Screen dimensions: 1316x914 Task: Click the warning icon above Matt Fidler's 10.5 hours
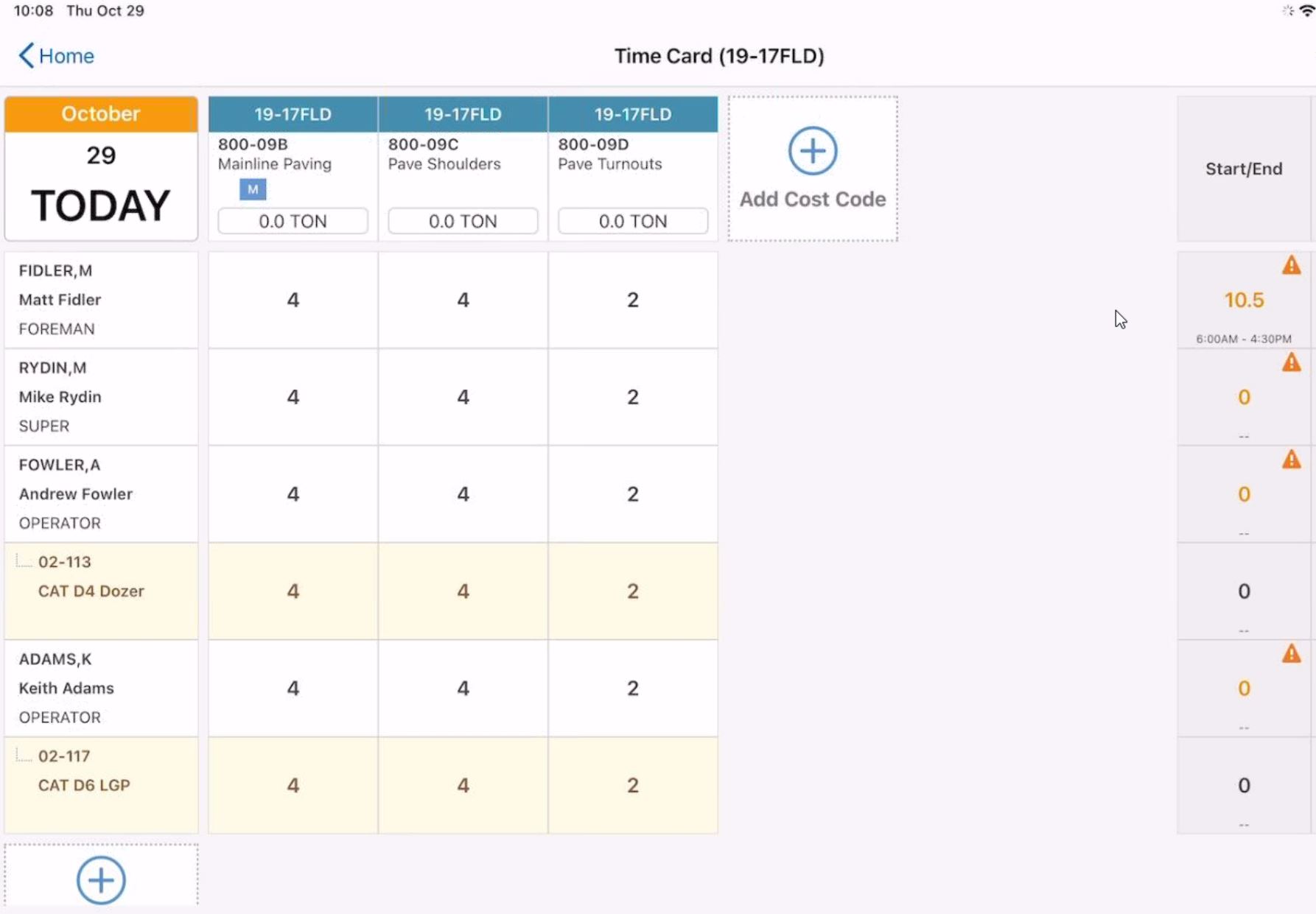pos(1292,266)
